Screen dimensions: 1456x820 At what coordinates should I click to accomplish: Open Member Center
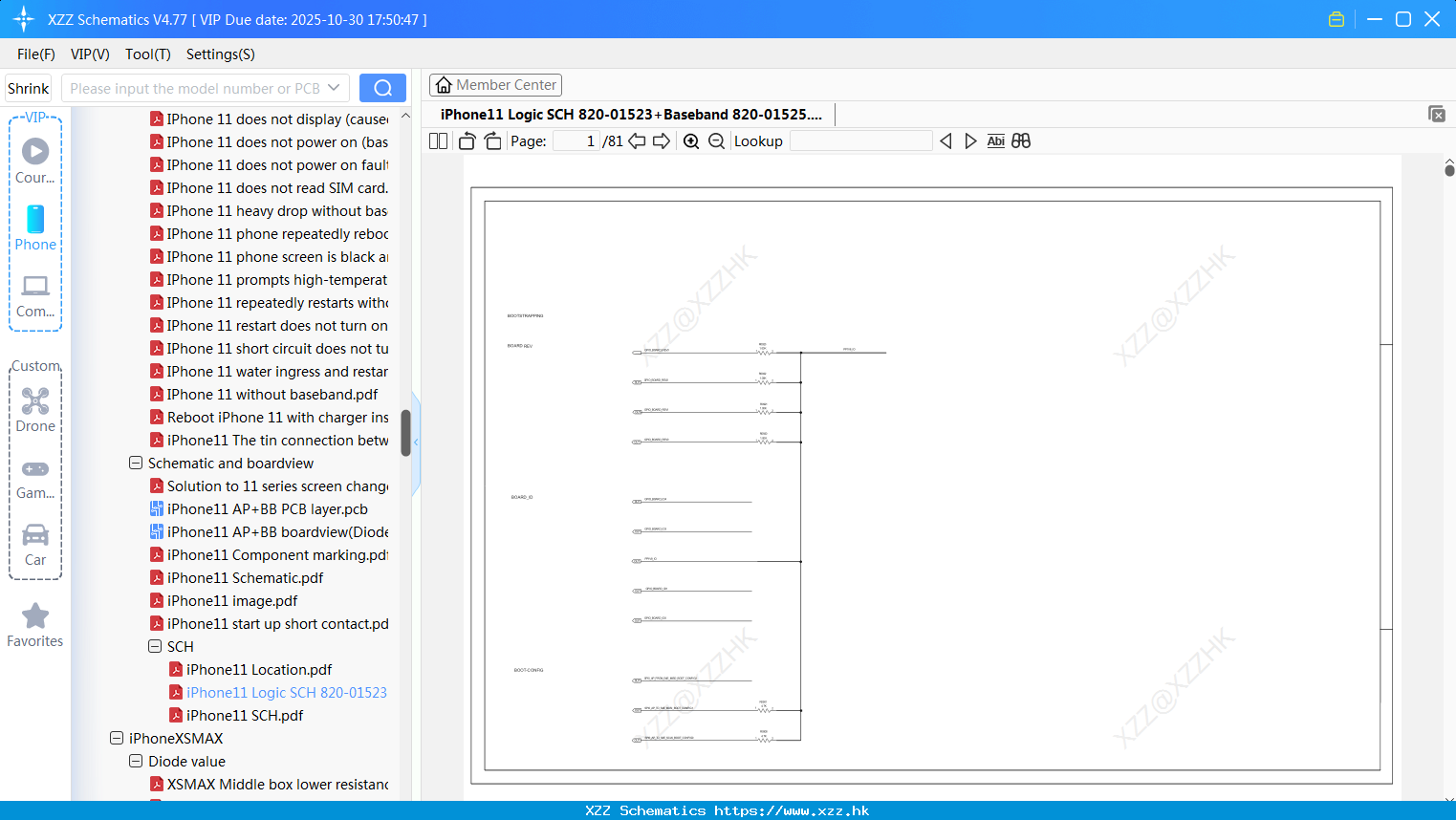click(495, 85)
